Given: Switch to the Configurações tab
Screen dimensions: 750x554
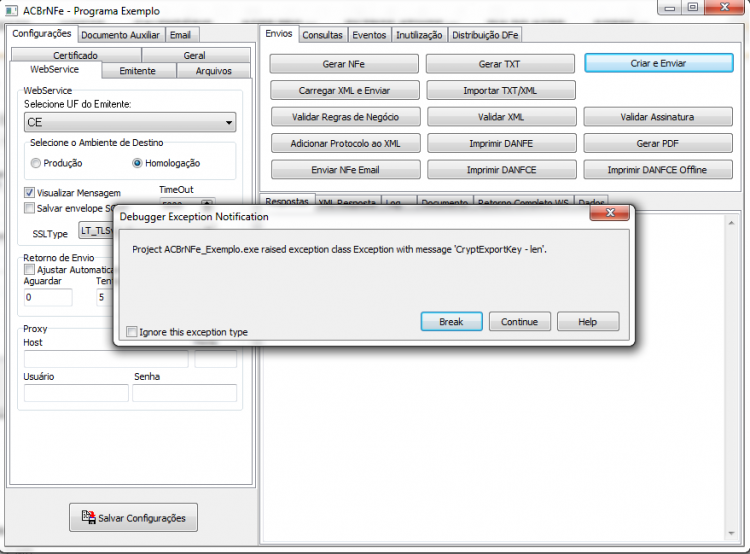Looking at the screenshot, I should [42, 33].
